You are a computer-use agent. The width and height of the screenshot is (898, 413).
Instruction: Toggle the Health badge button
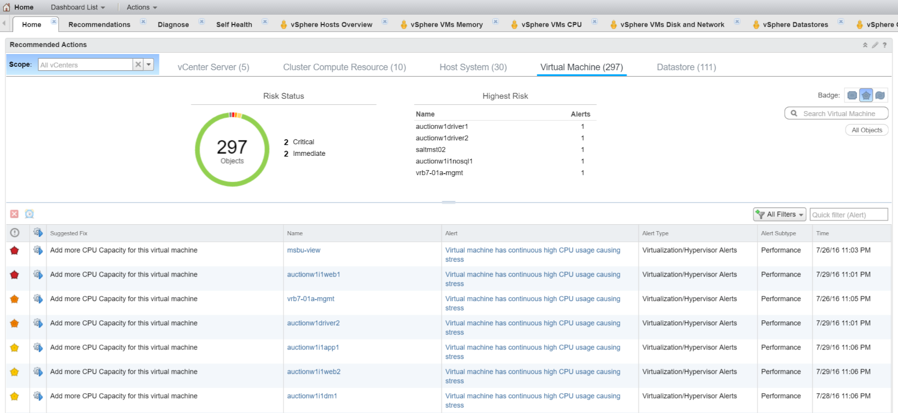point(852,96)
